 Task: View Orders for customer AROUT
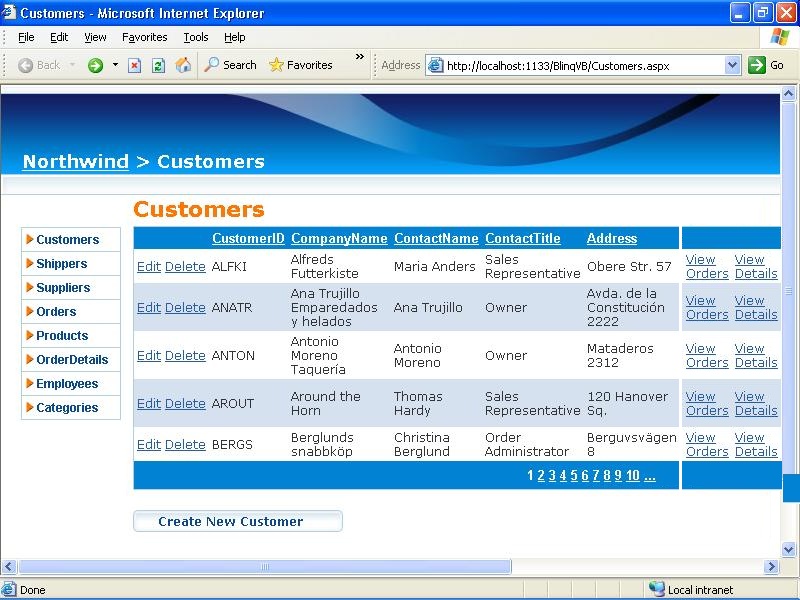click(707, 403)
